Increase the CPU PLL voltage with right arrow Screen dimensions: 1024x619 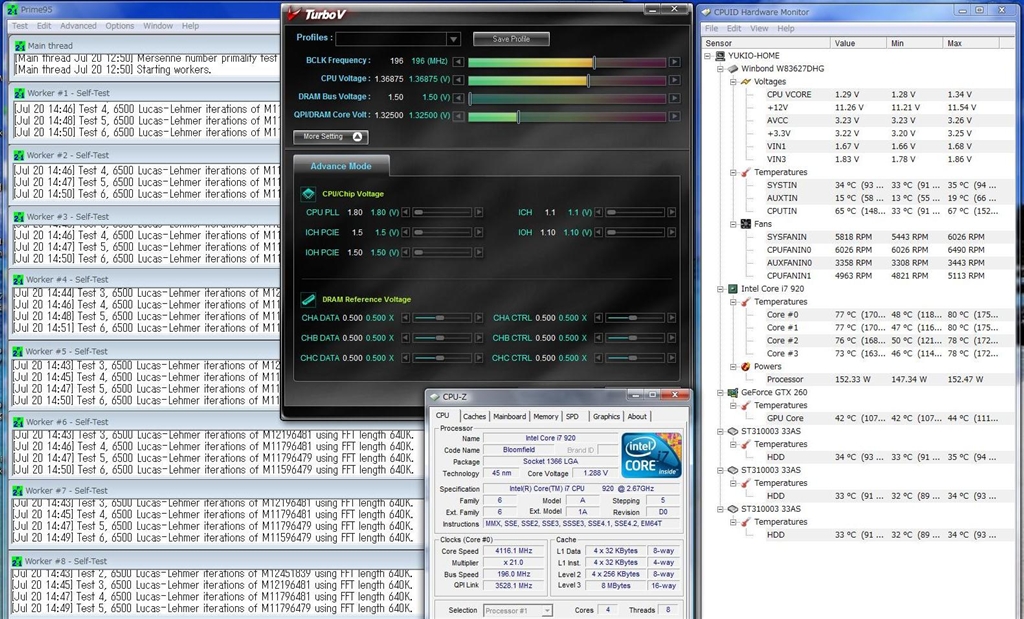478,212
